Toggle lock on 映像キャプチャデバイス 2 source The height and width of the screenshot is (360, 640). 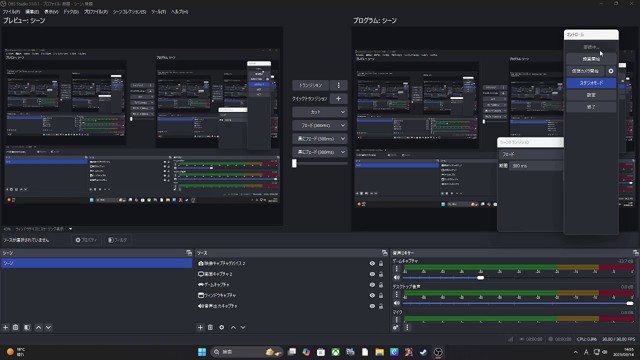point(381,264)
